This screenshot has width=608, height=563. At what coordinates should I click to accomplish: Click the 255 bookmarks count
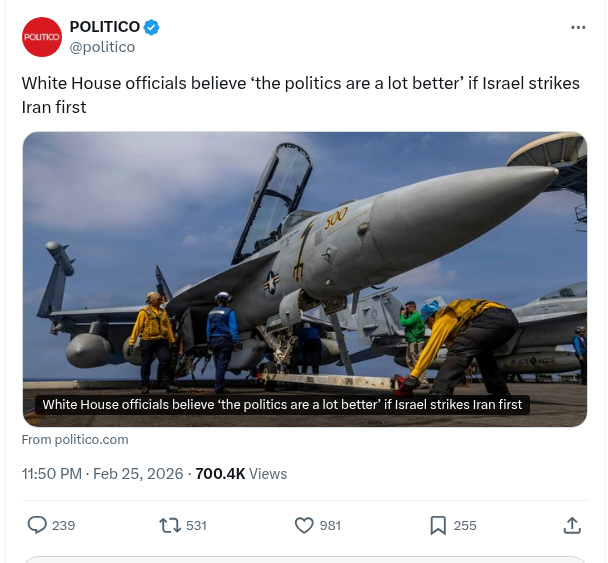pos(465,525)
